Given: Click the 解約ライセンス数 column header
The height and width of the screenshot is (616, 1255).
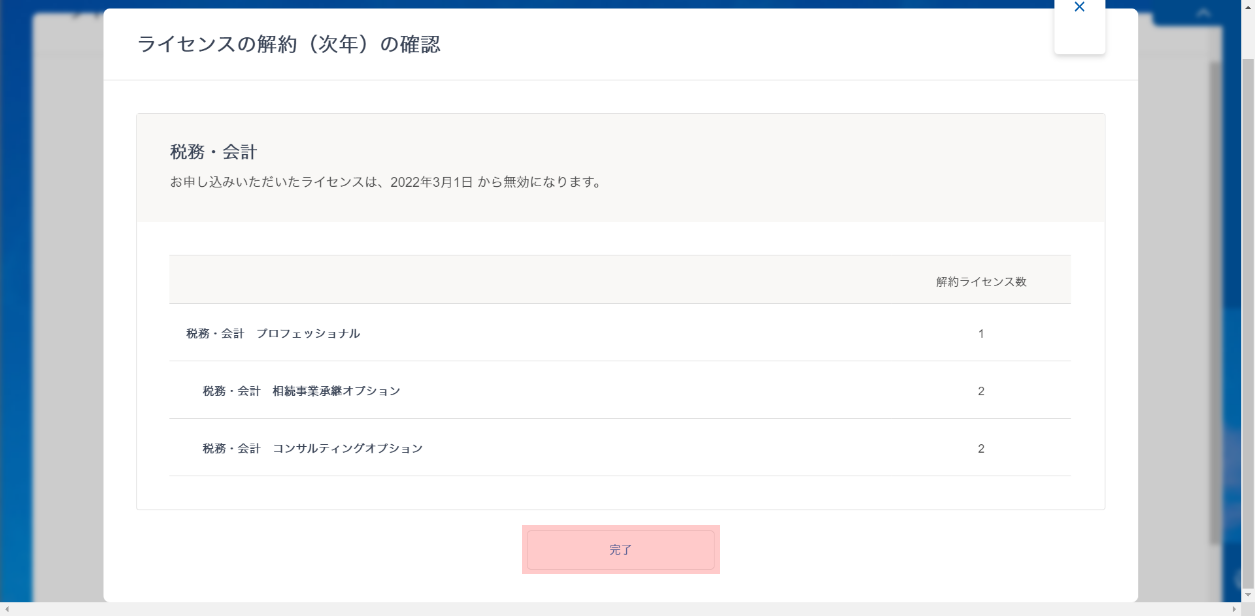Looking at the screenshot, I should (980, 282).
